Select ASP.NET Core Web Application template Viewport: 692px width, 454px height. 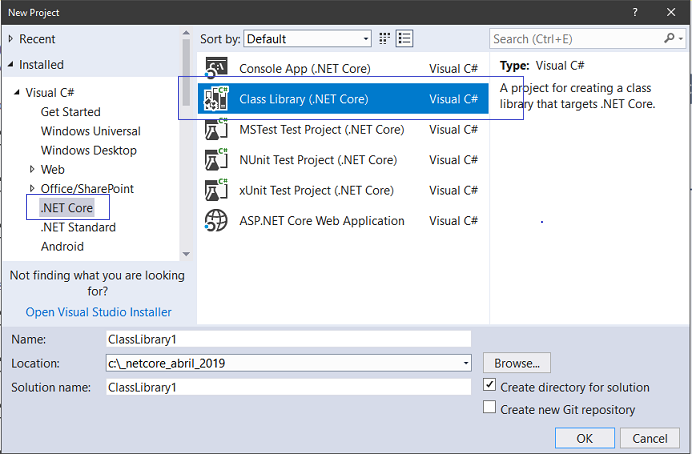(x=343, y=221)
